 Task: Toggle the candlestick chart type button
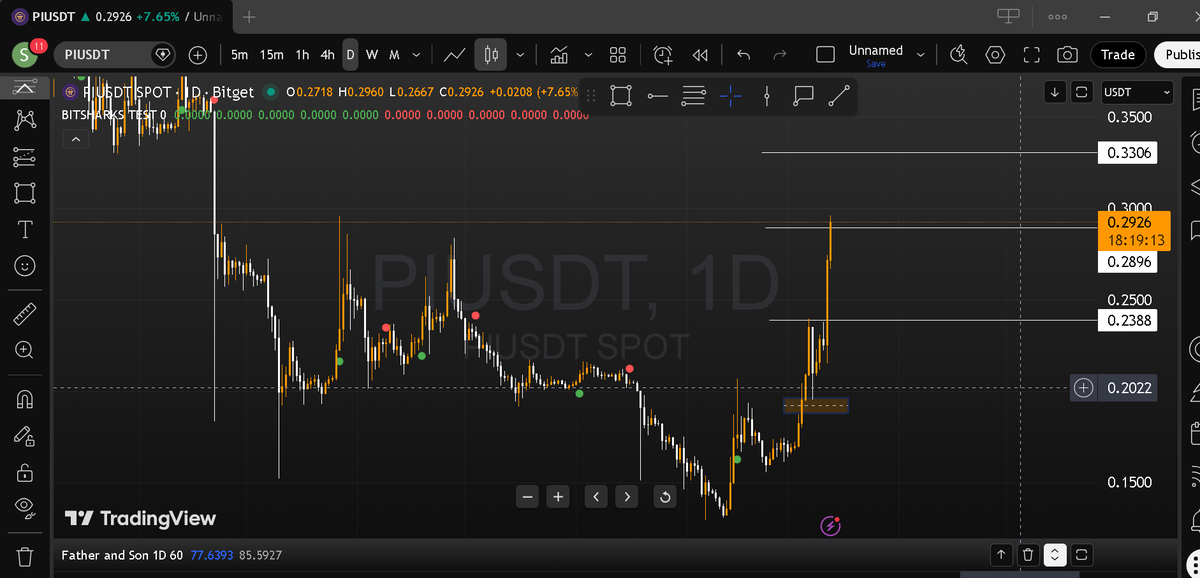[x=491, y=55]
